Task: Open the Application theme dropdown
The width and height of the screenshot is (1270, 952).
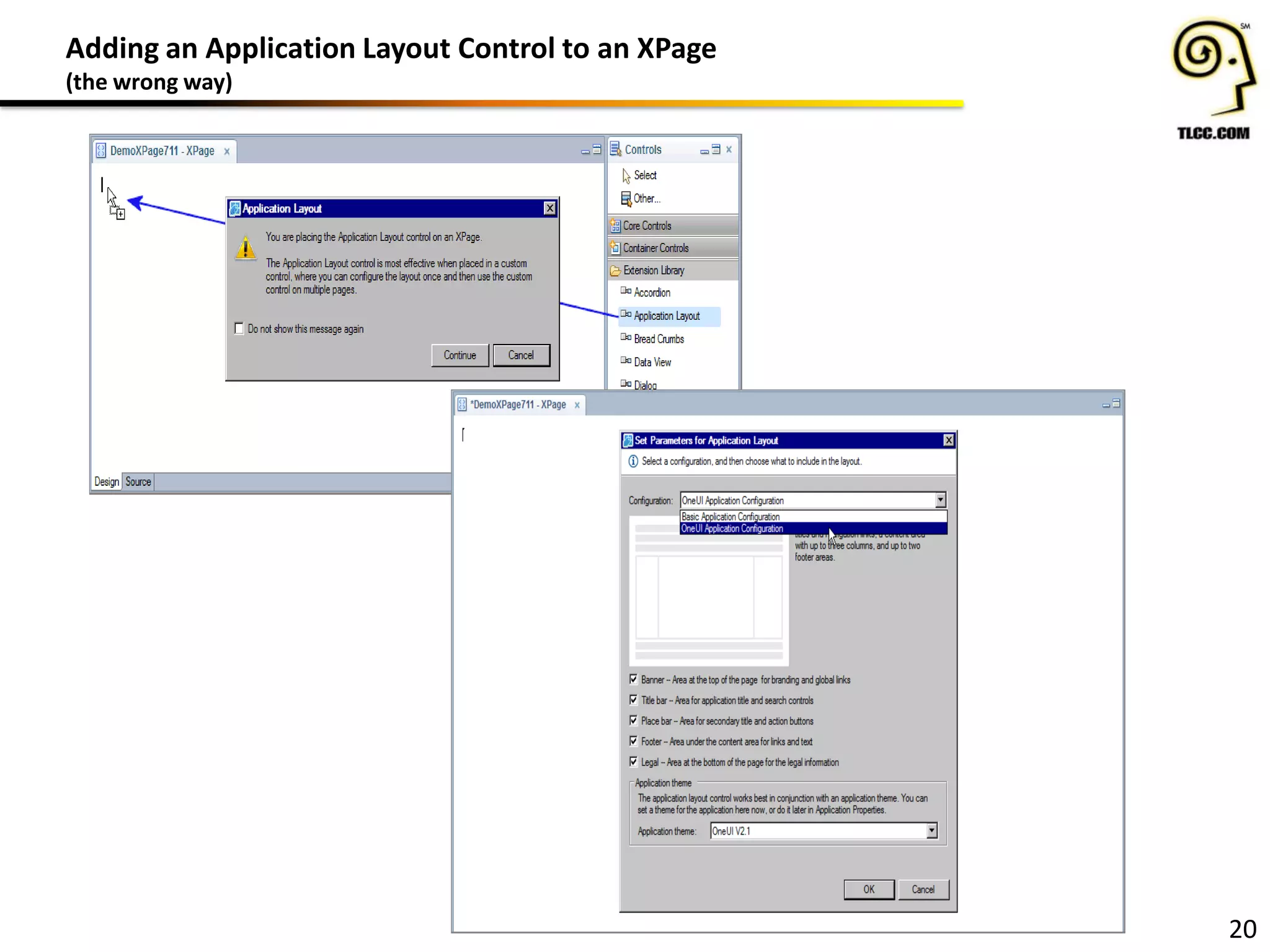Action: coord(931,831)
